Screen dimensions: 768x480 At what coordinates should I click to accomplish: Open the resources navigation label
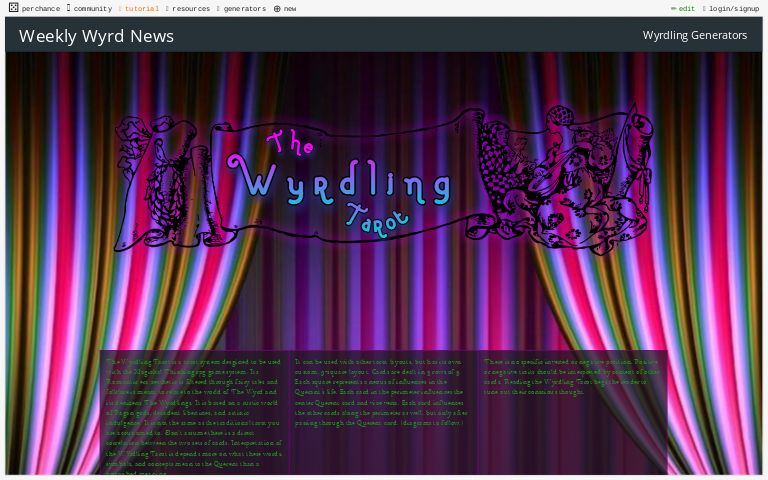[x=190, y=8]
